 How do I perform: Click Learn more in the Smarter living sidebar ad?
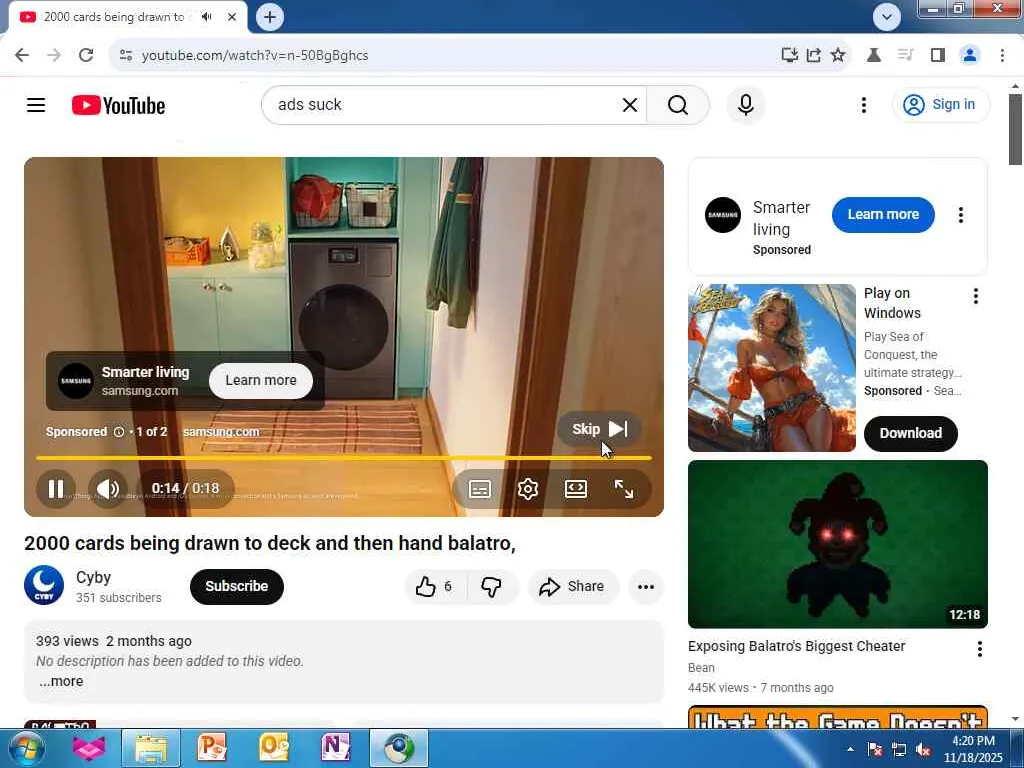[x=883, y=214]
